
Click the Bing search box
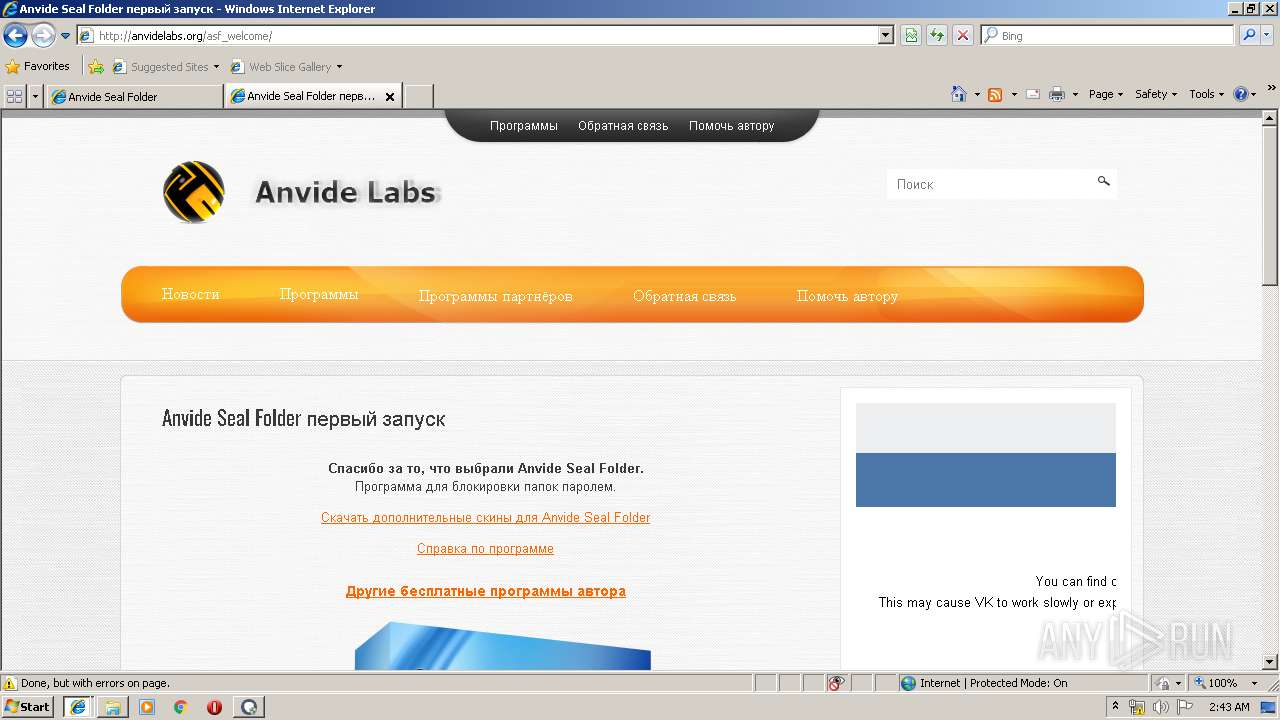pyautogui.click(x=1108, y=35)
